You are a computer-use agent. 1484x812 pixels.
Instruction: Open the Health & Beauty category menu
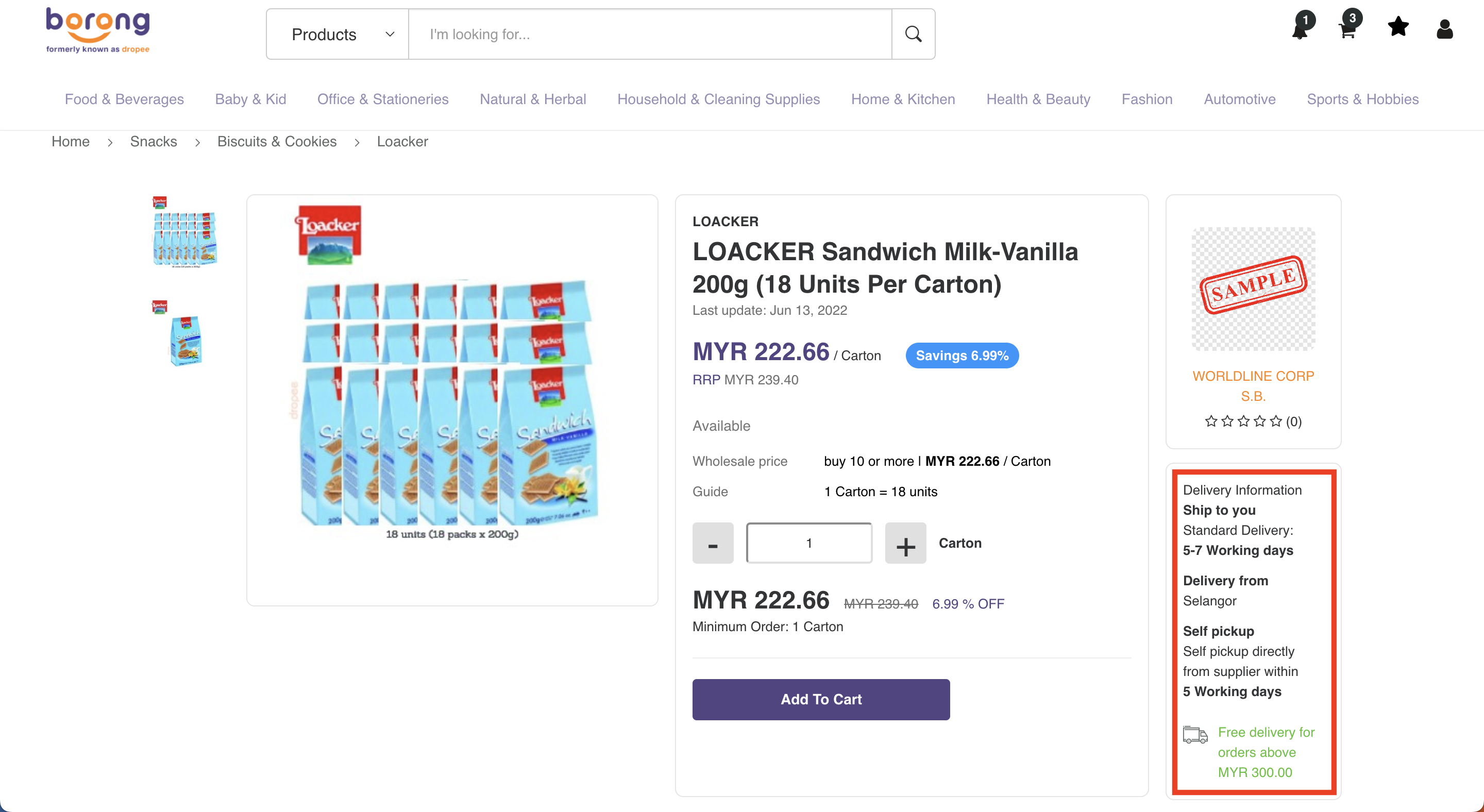[1038, 99]
